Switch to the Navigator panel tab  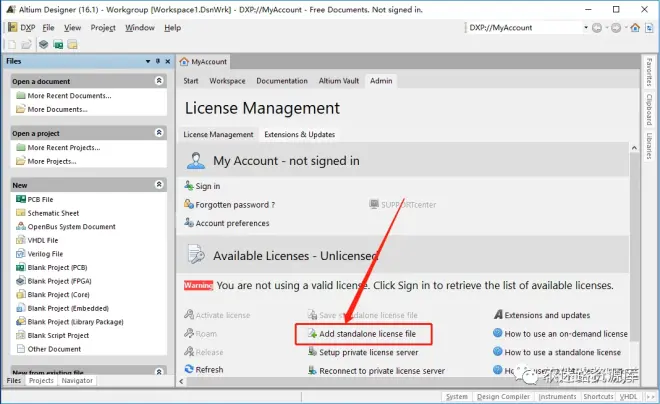click(x=77, y=380)
